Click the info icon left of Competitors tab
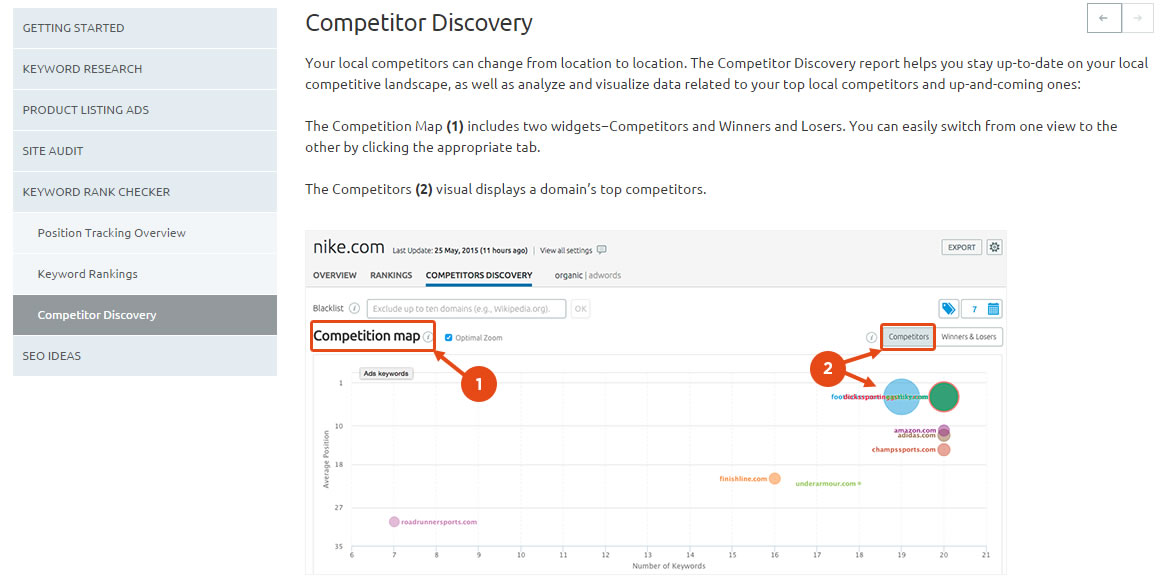Image resolution: width=1169 pixels, height=585 pixels. 871,338
